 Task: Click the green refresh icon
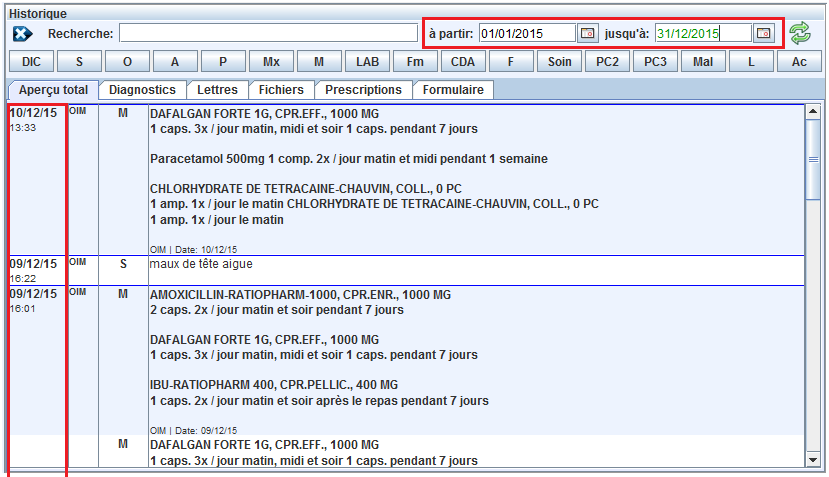[x=800, y=33]
